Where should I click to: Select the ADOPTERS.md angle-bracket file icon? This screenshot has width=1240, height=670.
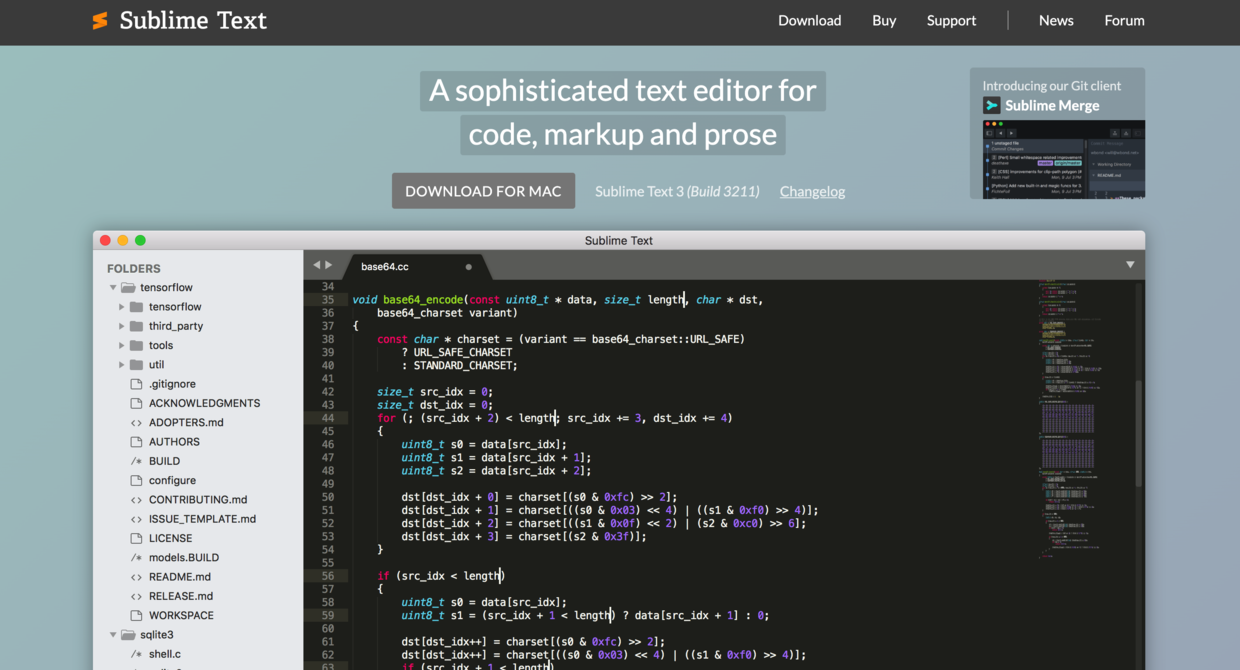[136, 422]
